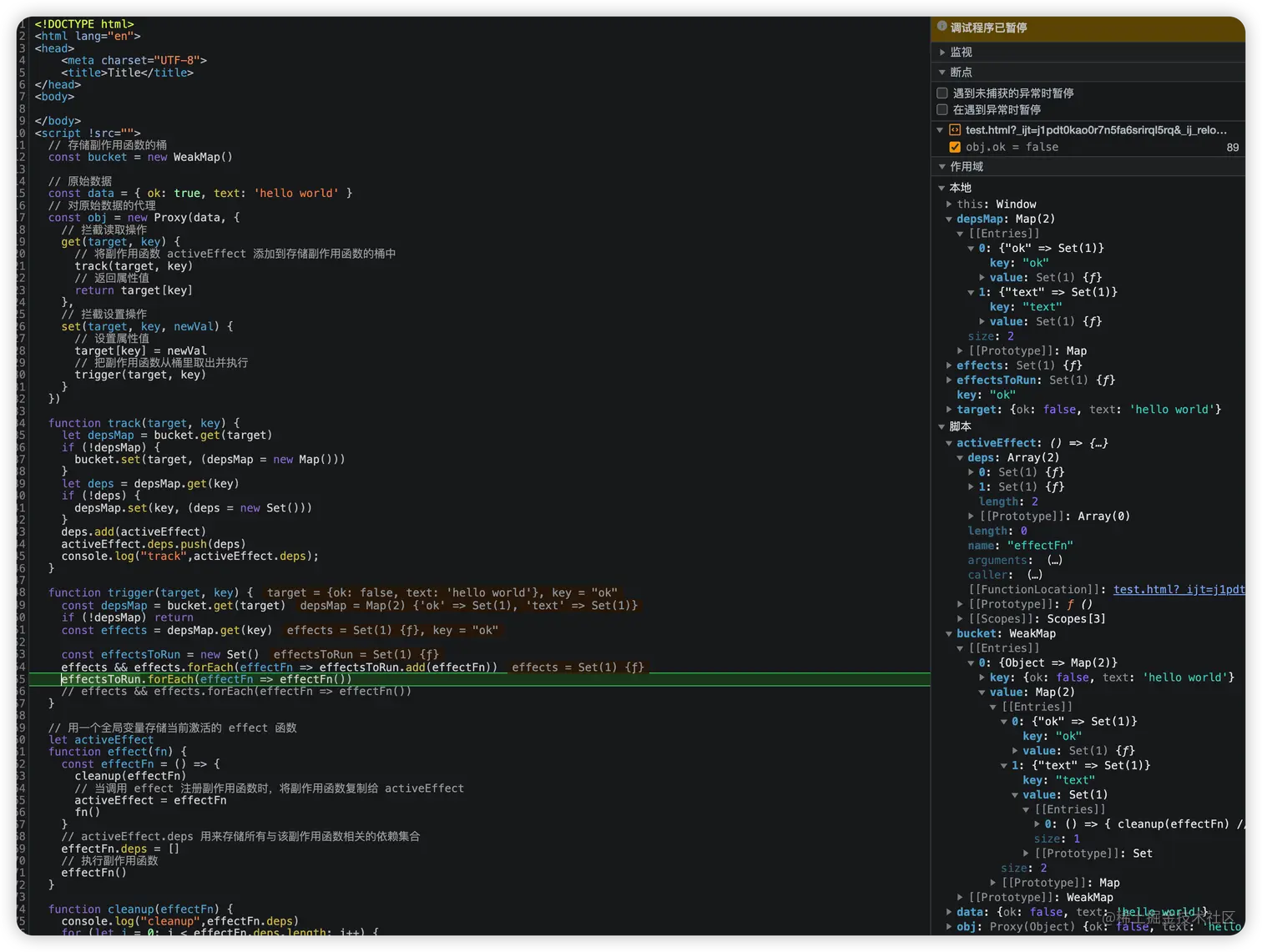Click the (…) getter beside 'arguments:'
Viewport: 1262px width, 952px height.
click(1055, 561)
